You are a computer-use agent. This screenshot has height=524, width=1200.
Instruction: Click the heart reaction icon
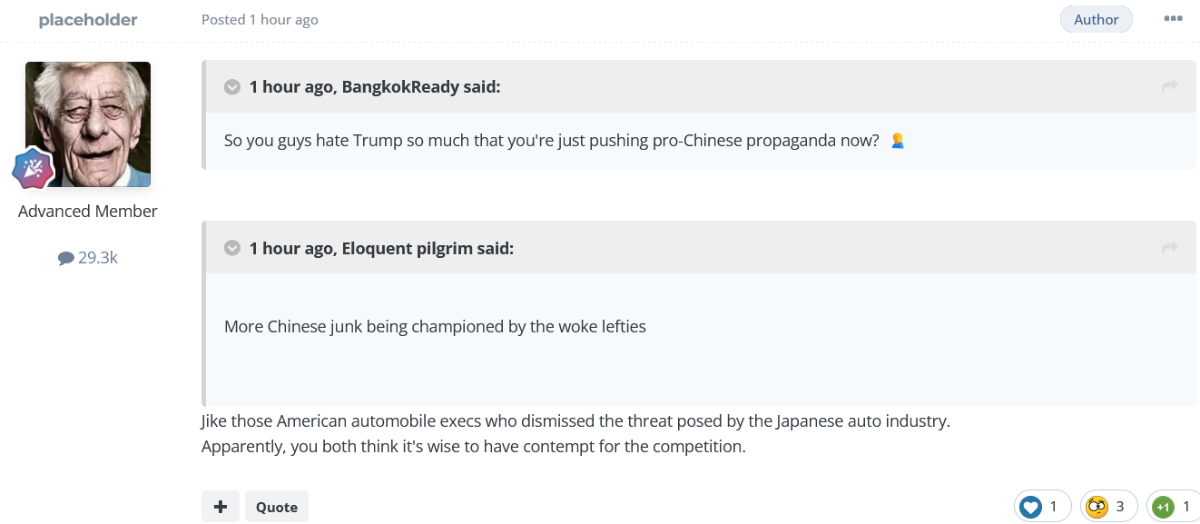click(x=1031, y=507)
